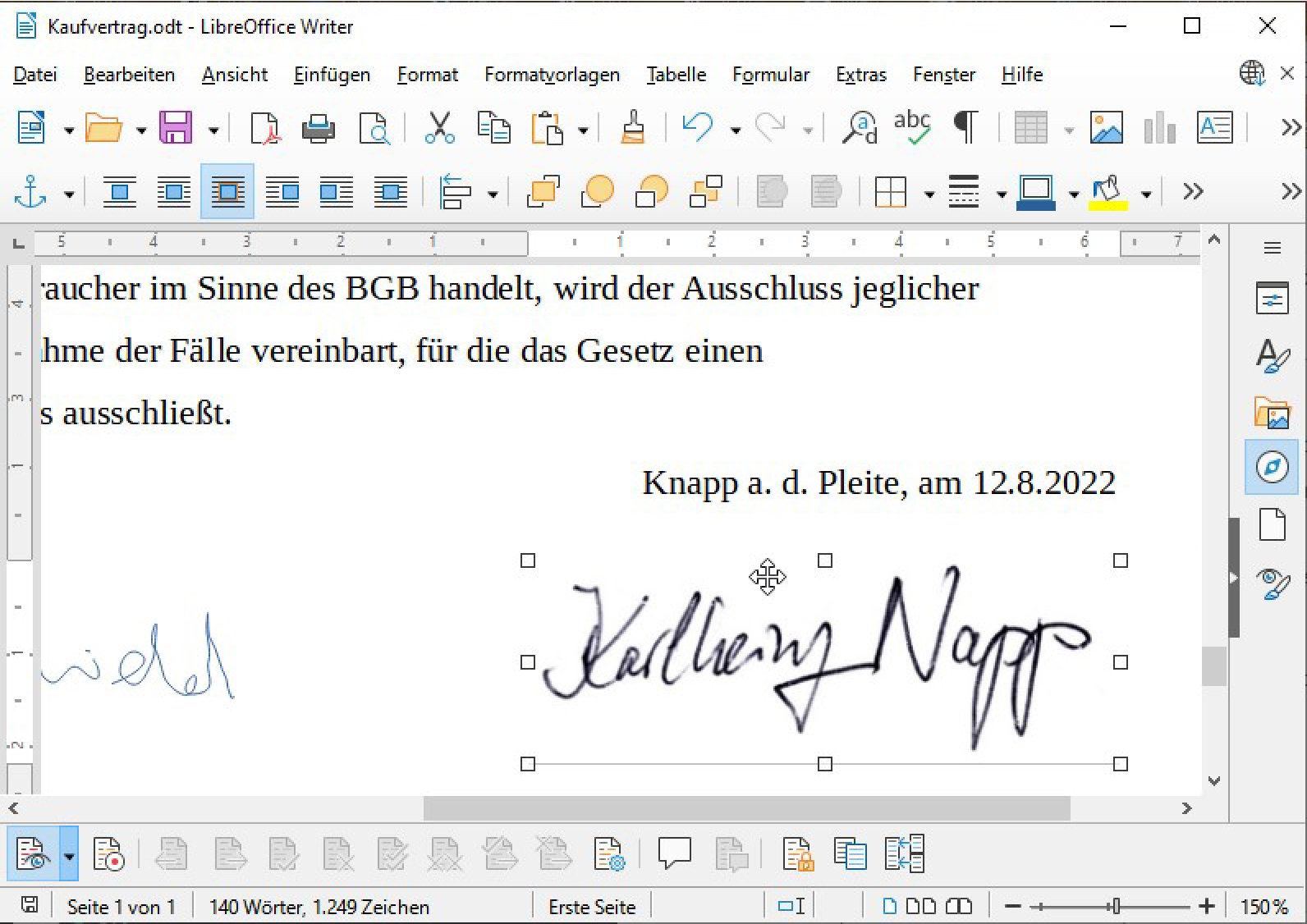The image size is (1307, 924).
Task: Open the show track changes dropdown arrow
Action: pos(69,854)
